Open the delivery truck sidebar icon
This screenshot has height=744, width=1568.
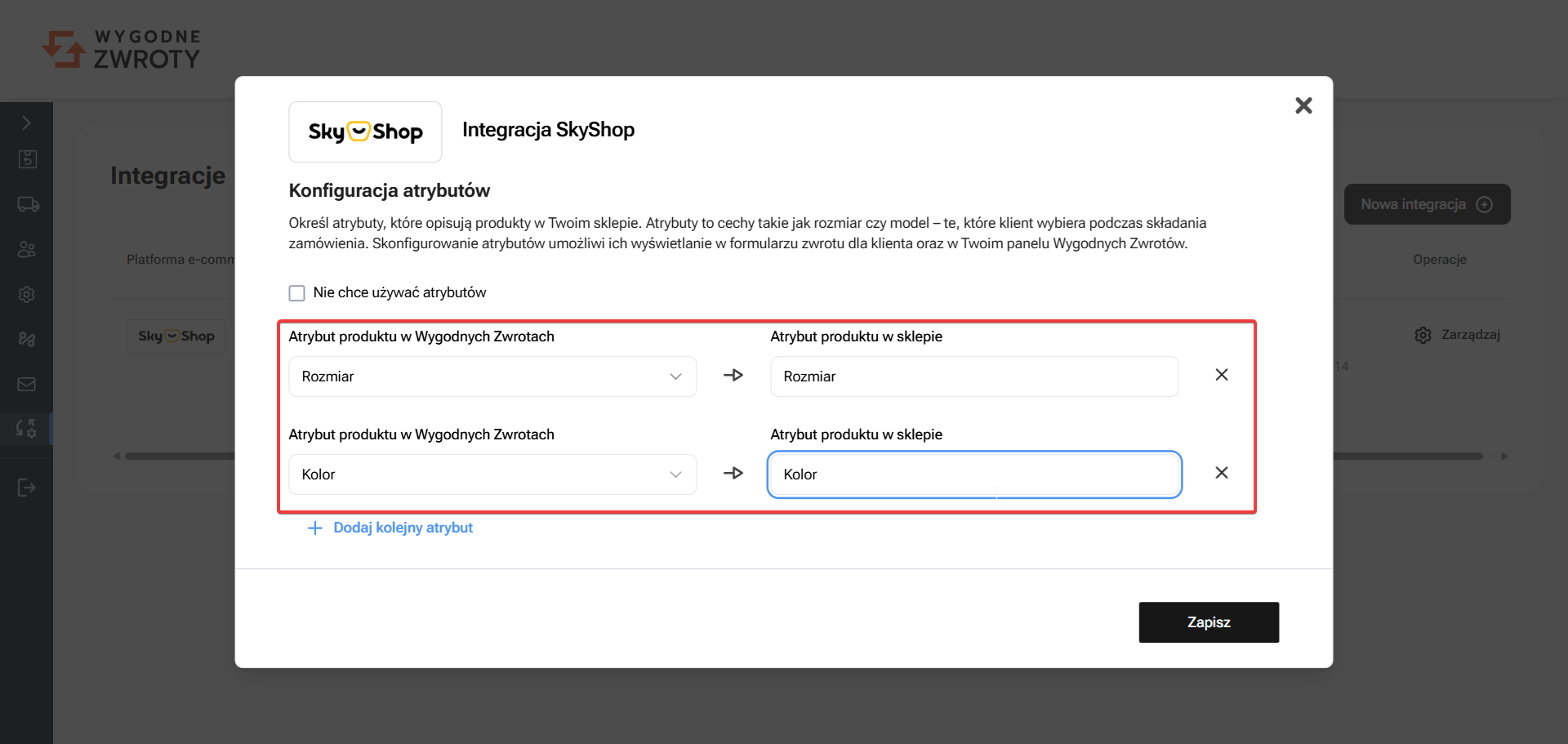pos(27,204)
